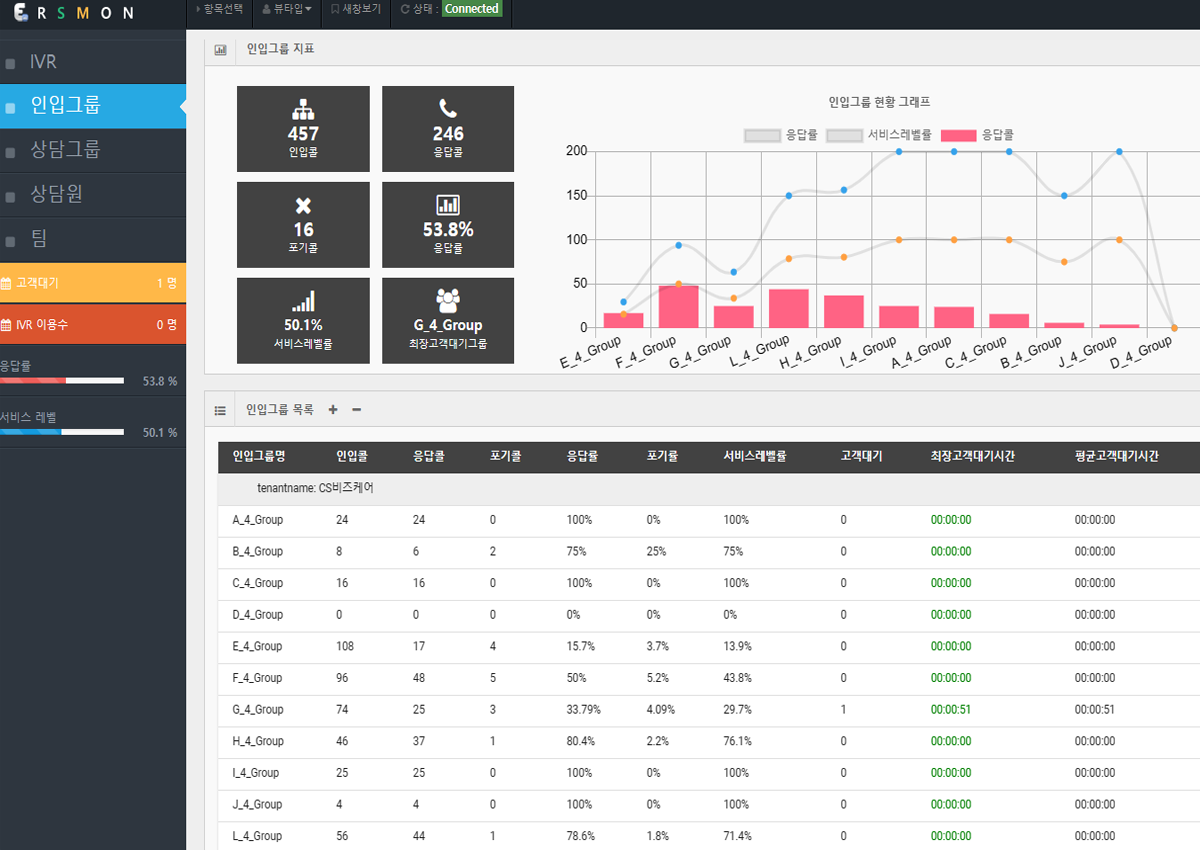Screen dimensions: 1200x850
Task: Open the 상담그룹 sidebar menu
Action: click(65, 150)
